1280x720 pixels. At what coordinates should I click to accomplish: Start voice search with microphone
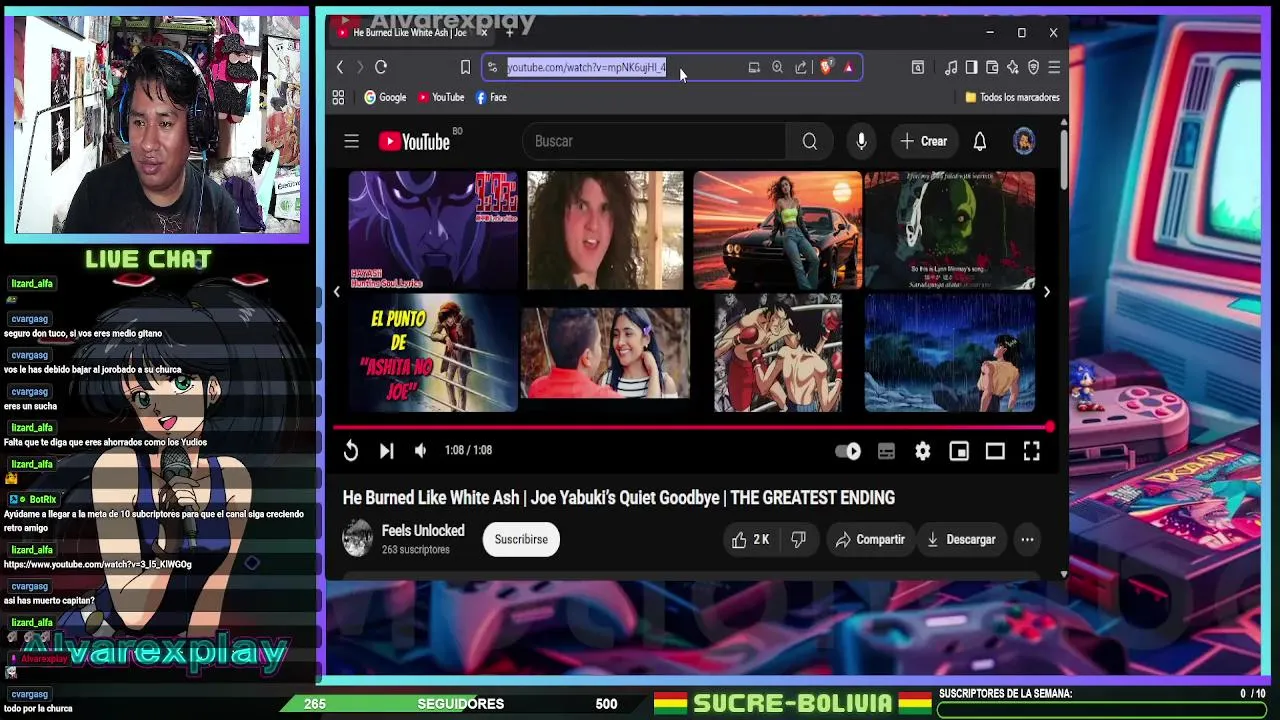pos(861,141)
